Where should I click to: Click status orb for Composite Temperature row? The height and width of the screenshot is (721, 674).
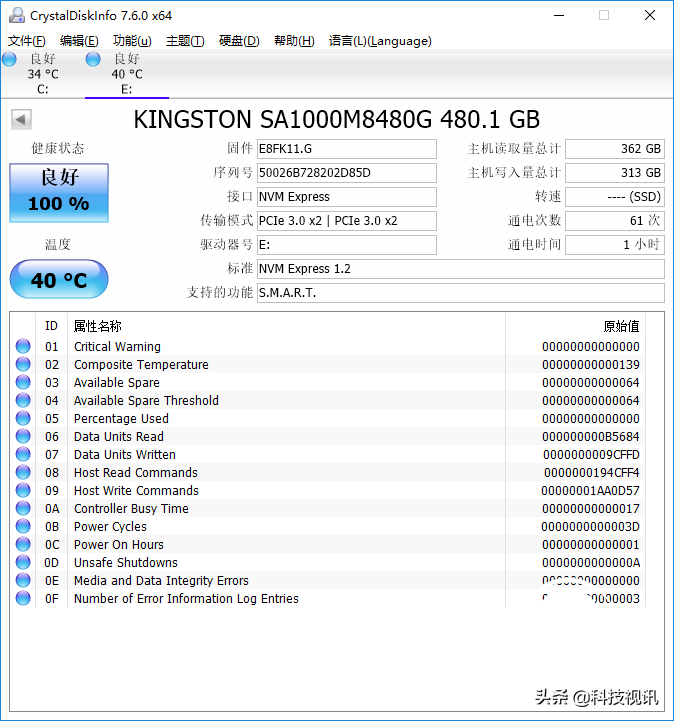(x=23, y=364)
